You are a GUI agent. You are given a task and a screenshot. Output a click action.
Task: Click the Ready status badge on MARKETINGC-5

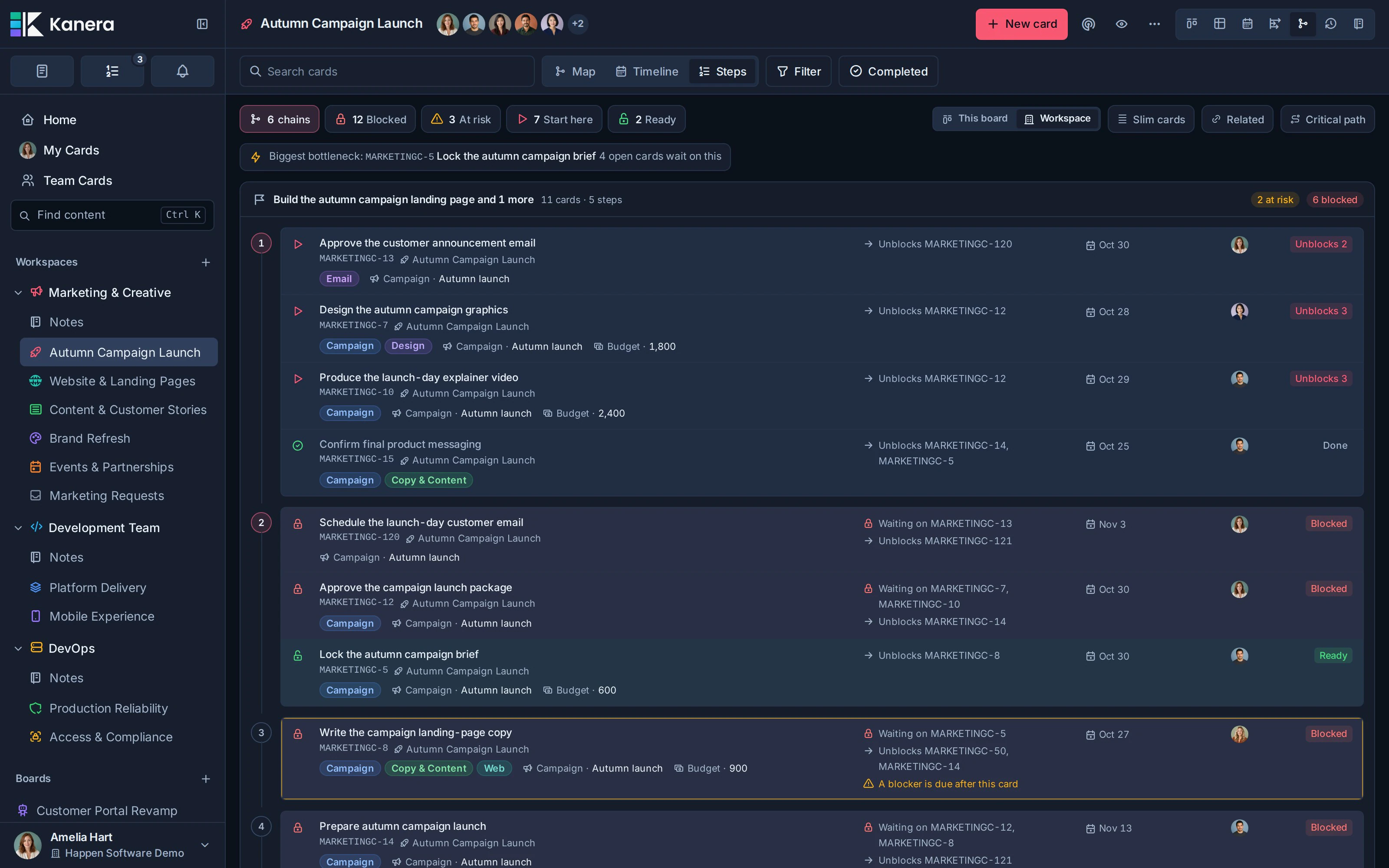(1333, 656)
